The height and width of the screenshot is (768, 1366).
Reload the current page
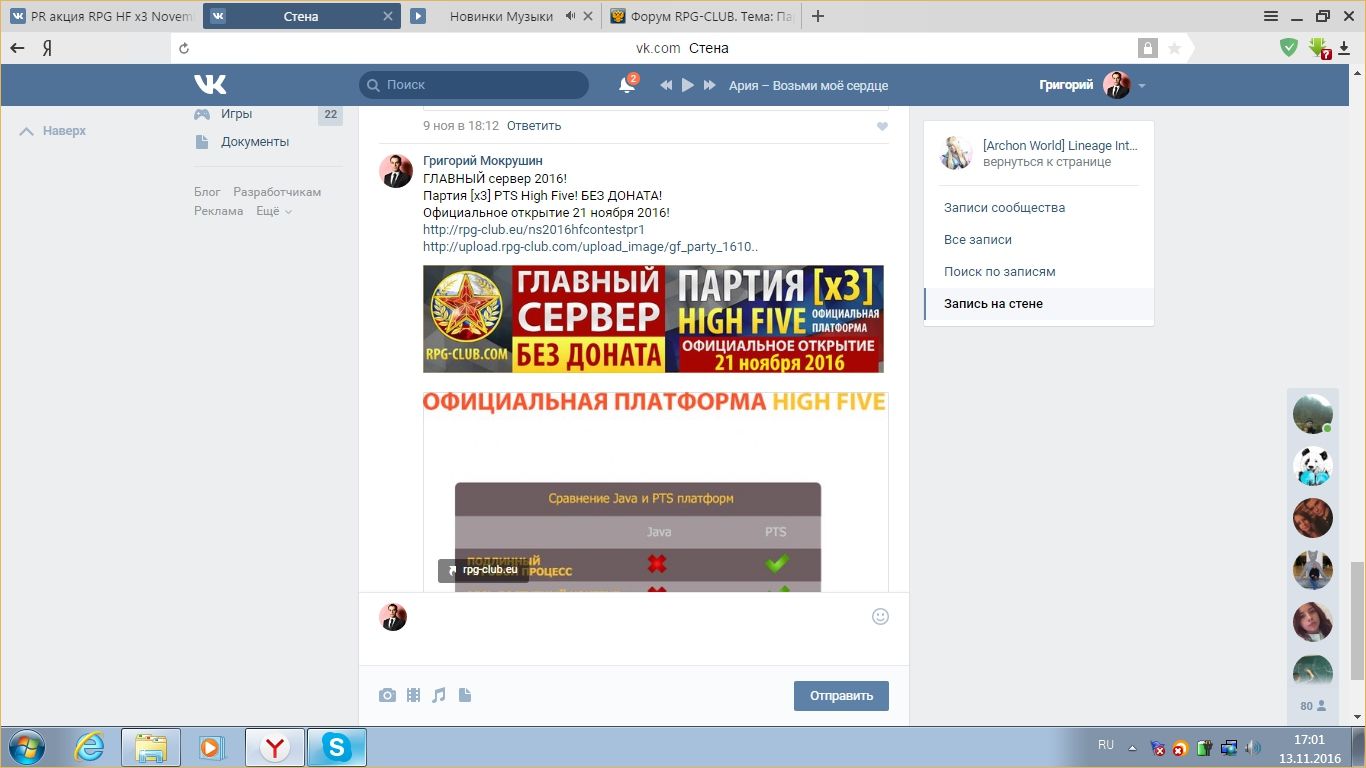click(x=183, y=48)
